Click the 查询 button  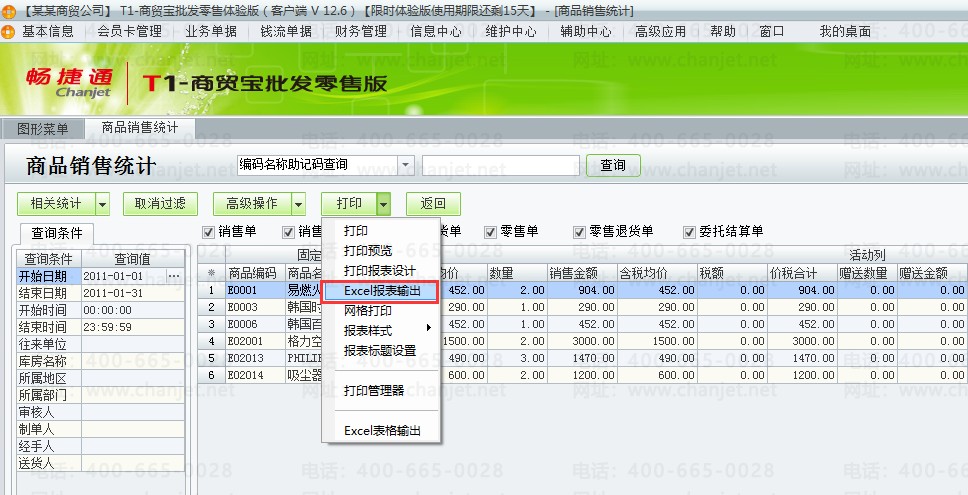click(x=613, y=165)
